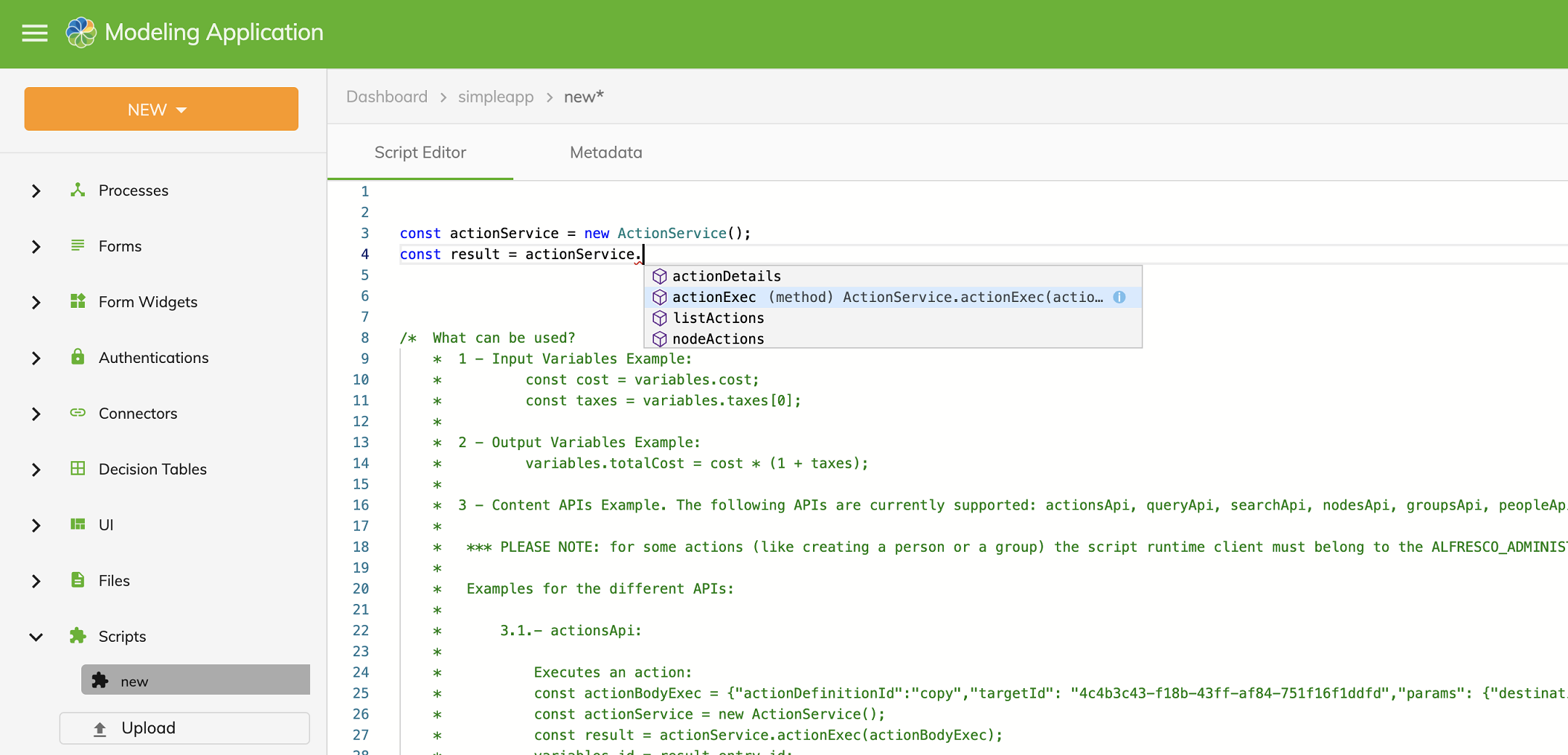
Task: Click the Upload button
Action: tap(184, 728)
